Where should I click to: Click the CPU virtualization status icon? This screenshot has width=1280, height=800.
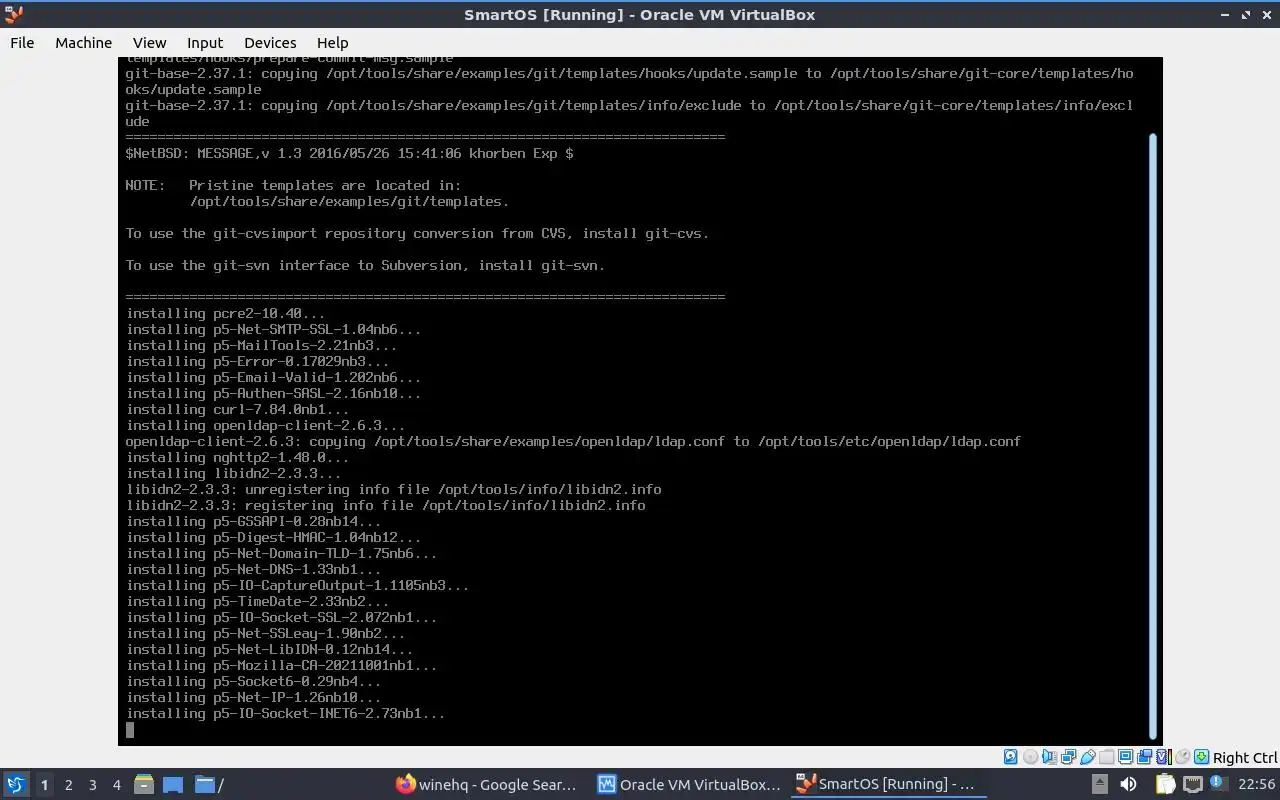click(x=1164, y=757)
